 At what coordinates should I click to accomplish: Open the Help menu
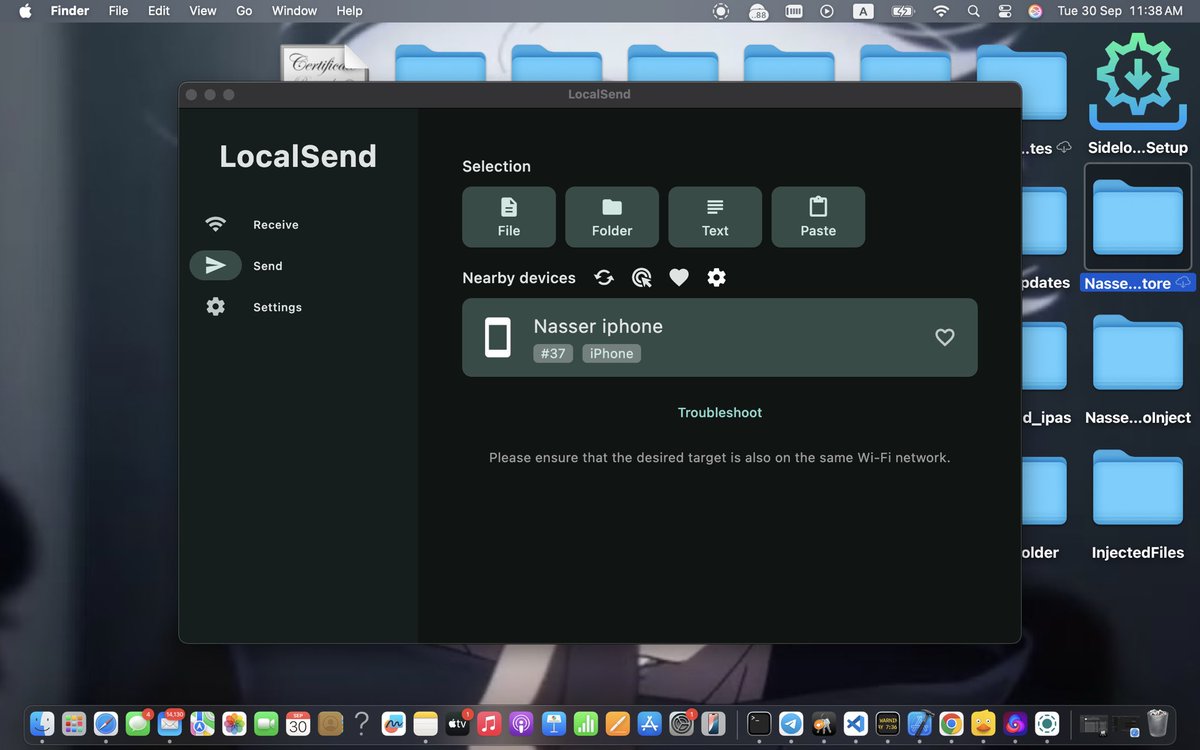pyautogui.click(x=349, y=11)
